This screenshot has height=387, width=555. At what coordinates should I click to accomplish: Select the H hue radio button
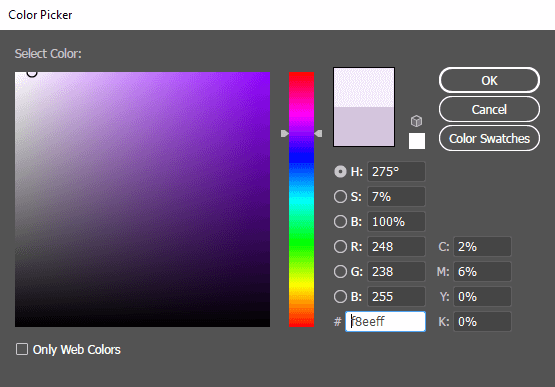(340, 172)
